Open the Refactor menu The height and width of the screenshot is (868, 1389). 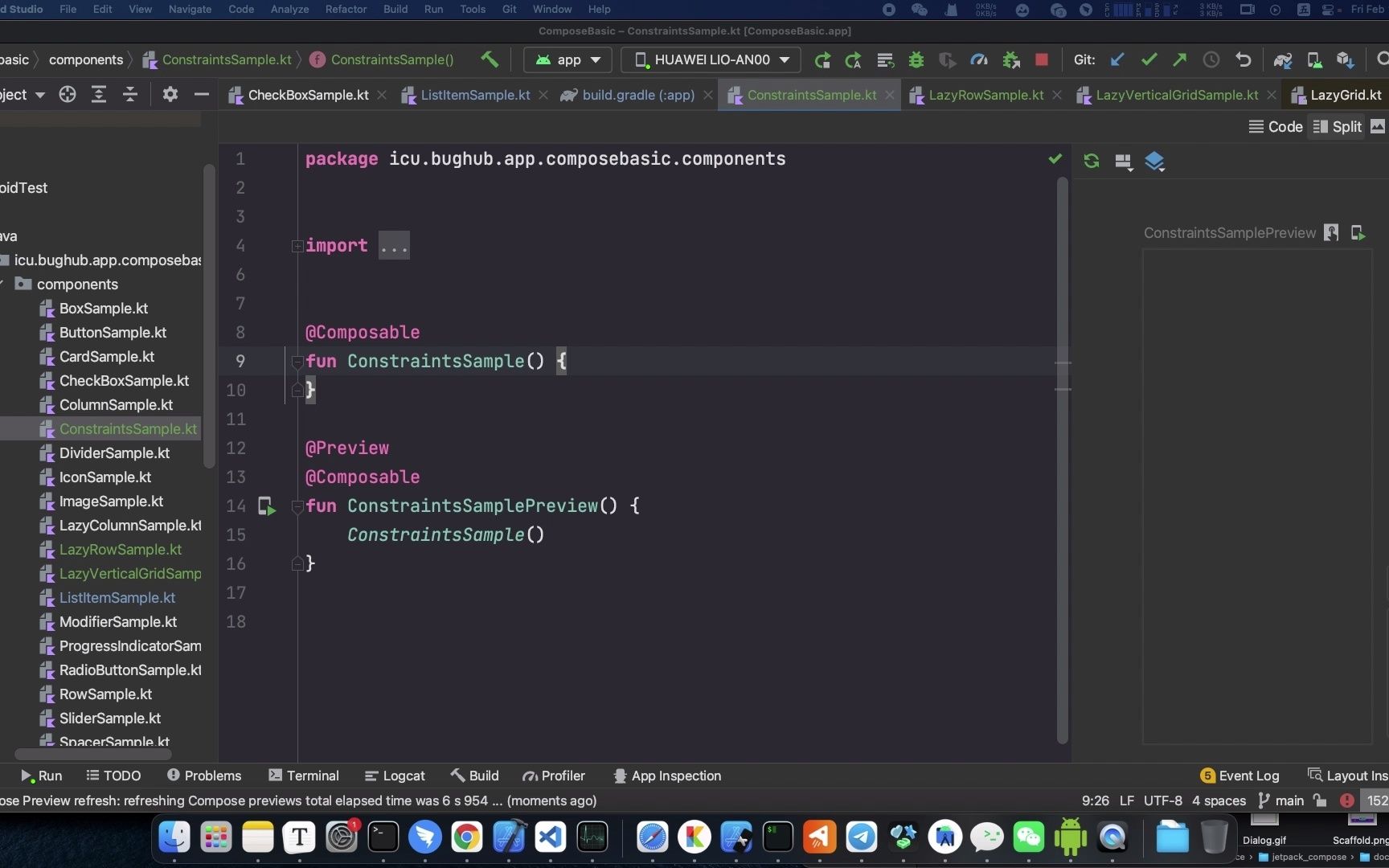click(x=346, y=10)
